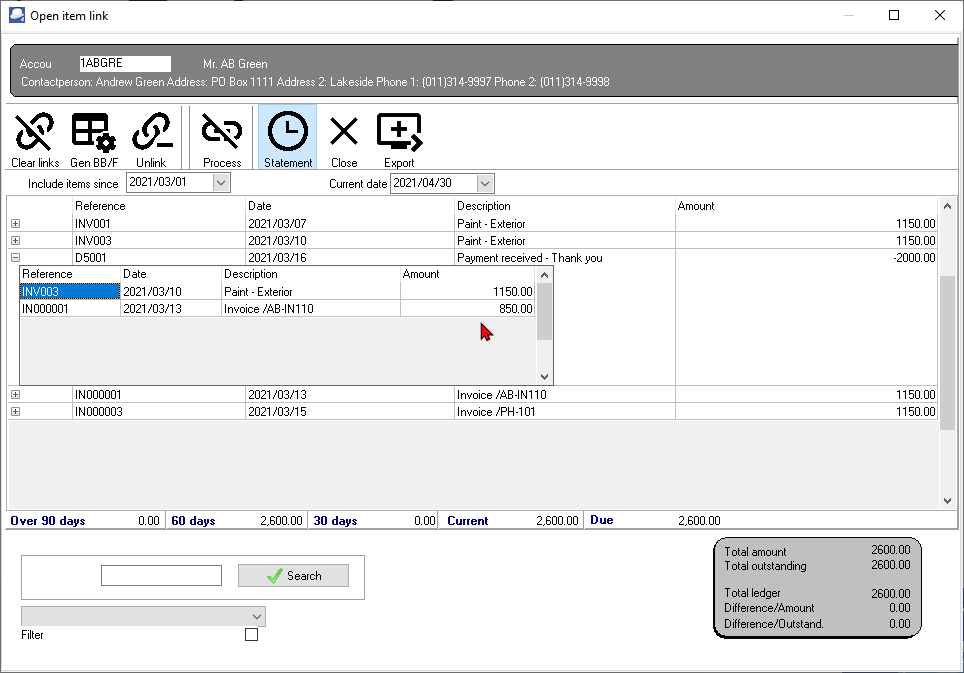Click the Export toolbar icon

[x=399, y=139]
